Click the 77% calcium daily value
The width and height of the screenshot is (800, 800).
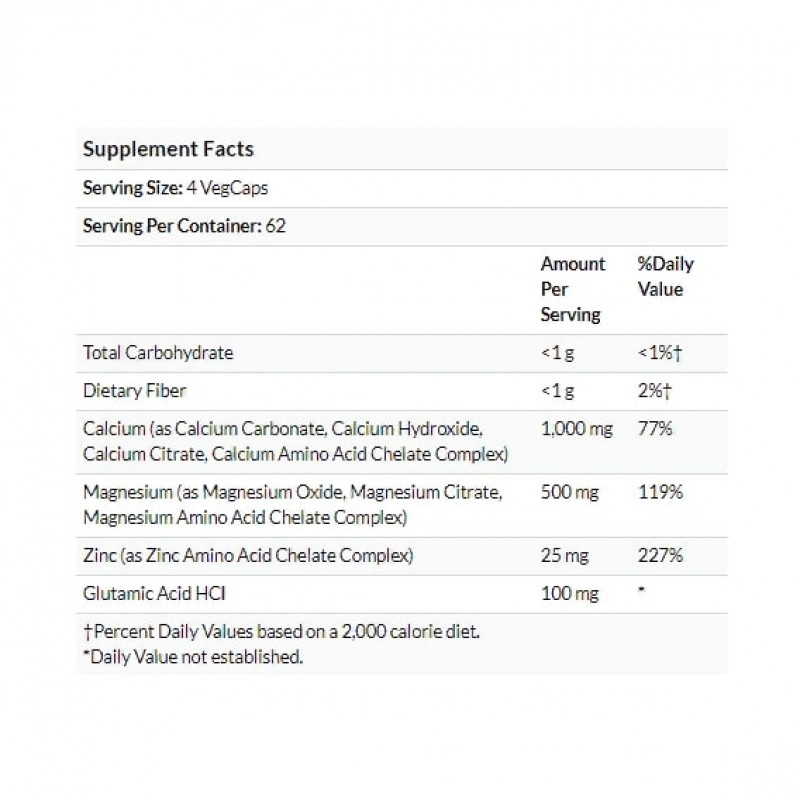click(x=655, y=429)
